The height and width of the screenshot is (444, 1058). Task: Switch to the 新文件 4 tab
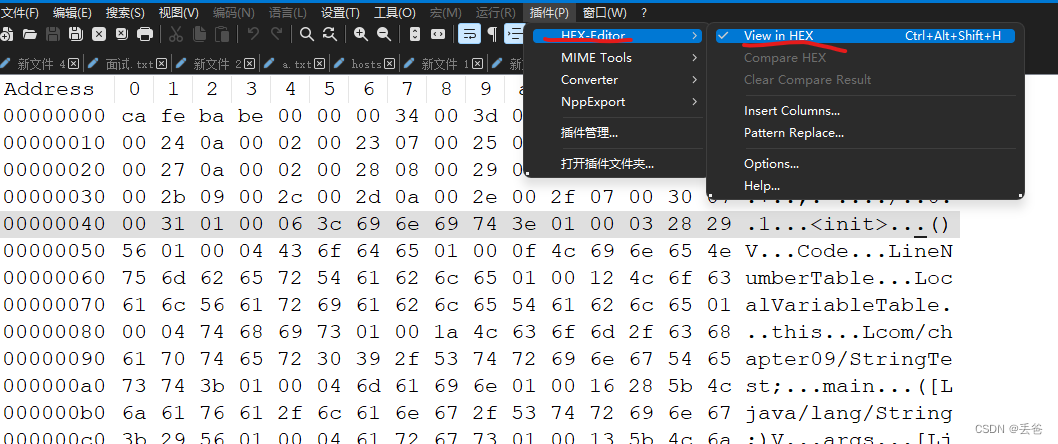tap(40, 64)
